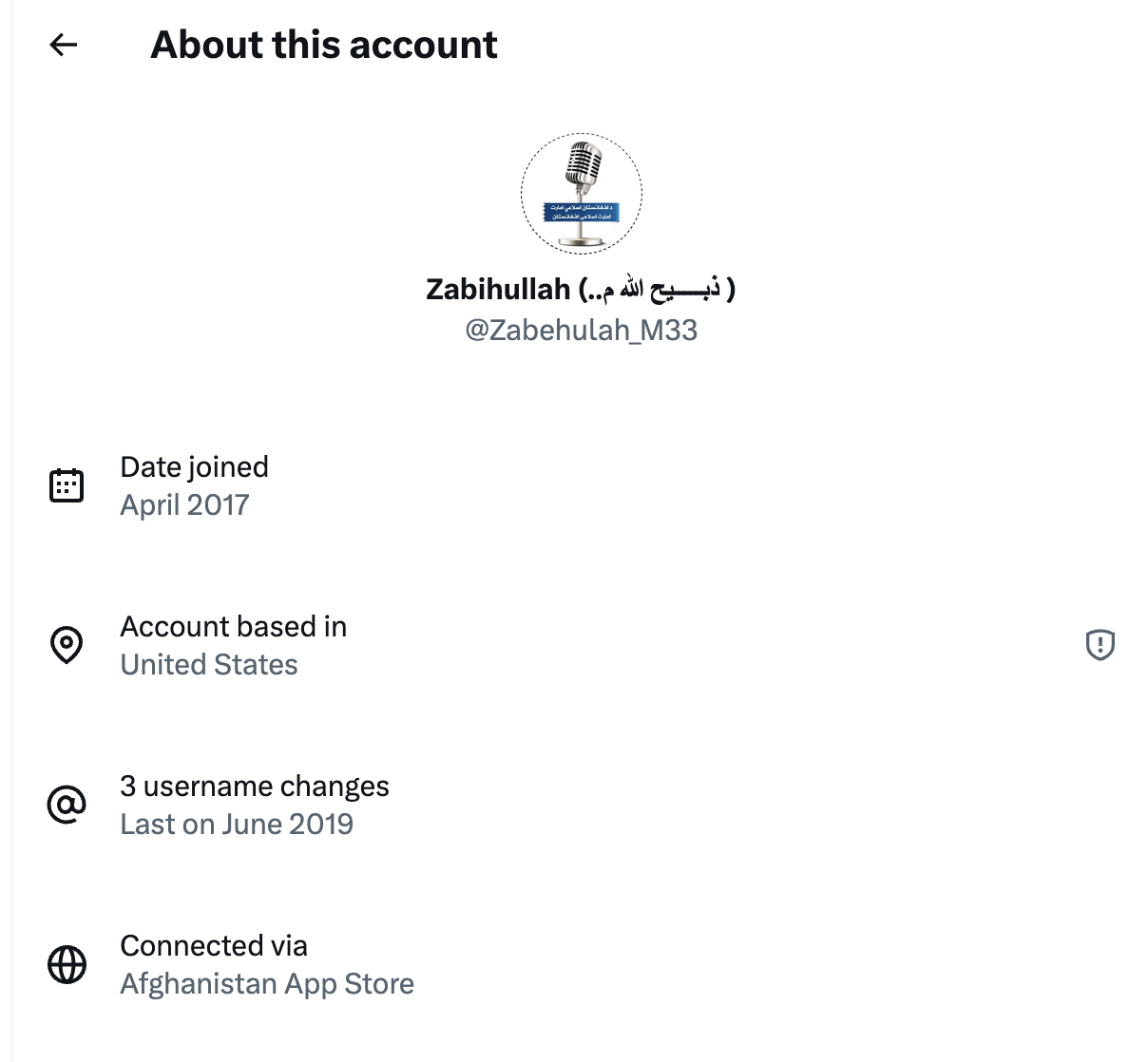The height and width of the screenshot is (1062, 1148).
Task: Click the Arabic script in the display name
Action: point(658,289)
